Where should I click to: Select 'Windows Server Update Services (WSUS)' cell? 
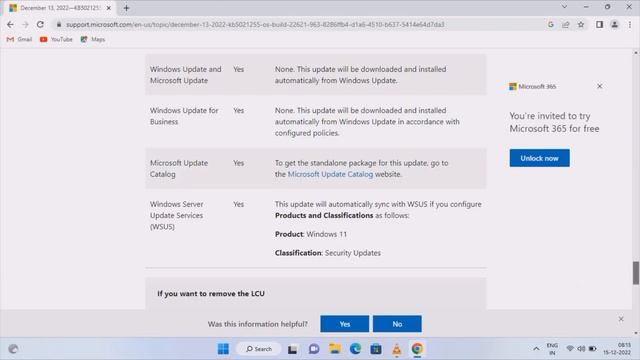(x=176, y=215)
